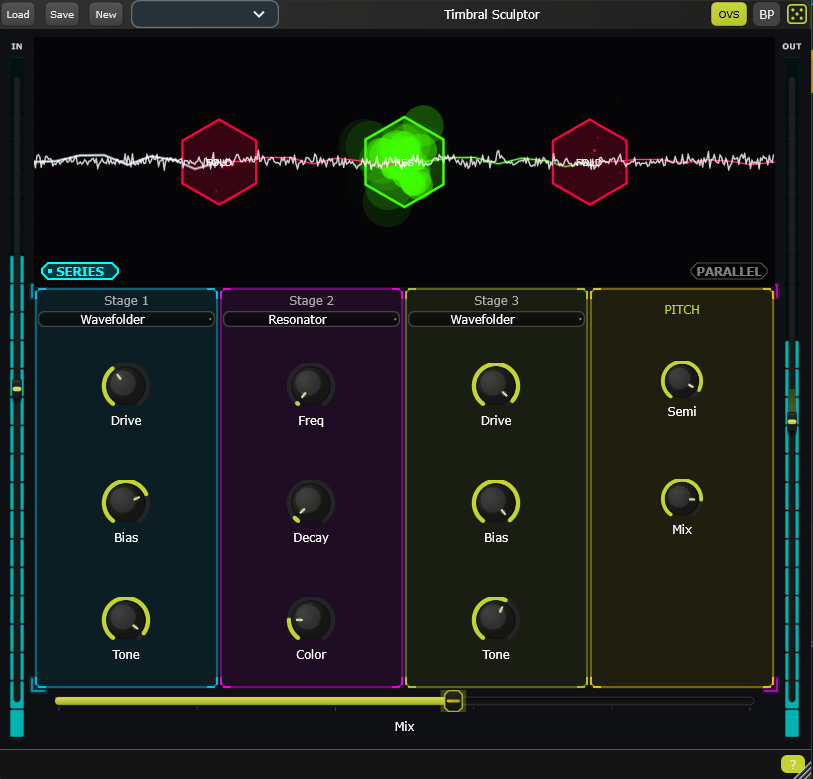Create a new preset with New
Viewport: 813px width, 779px height.
point(104,13)
